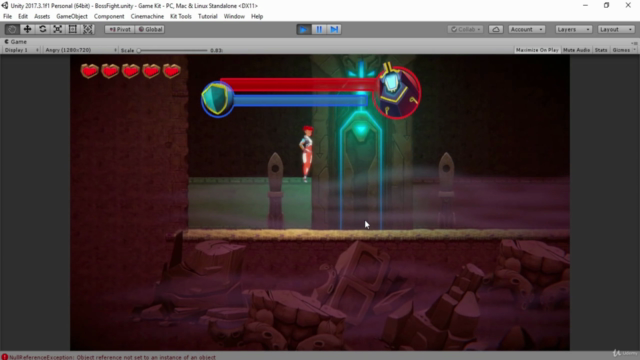Select the Rotate tool

point(42,29)
